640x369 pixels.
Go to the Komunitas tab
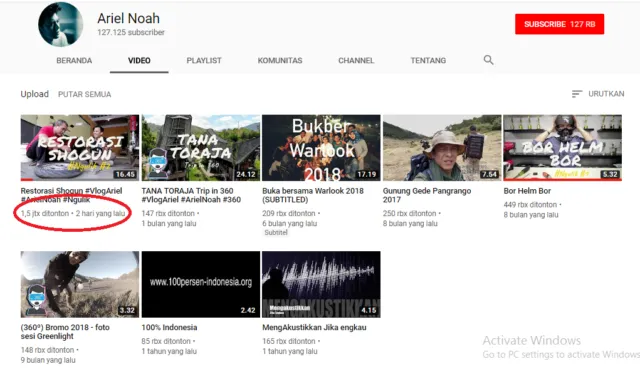[280, 60]
